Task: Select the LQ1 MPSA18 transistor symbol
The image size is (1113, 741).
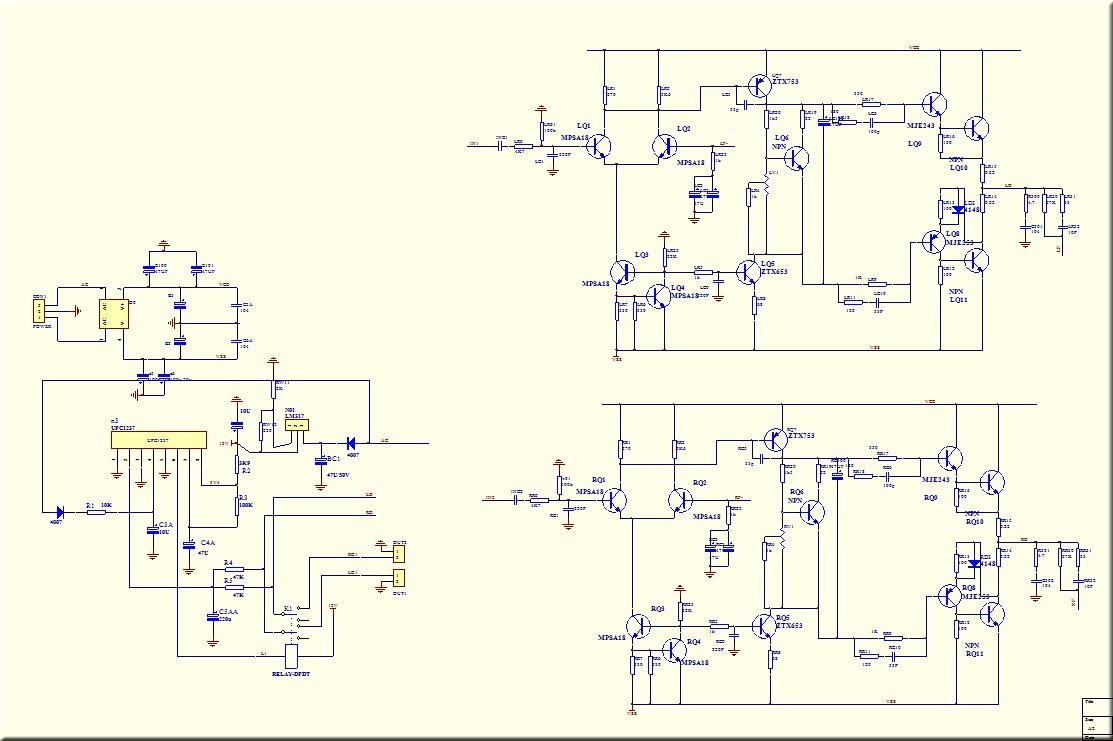Action: tap(599, 147)
